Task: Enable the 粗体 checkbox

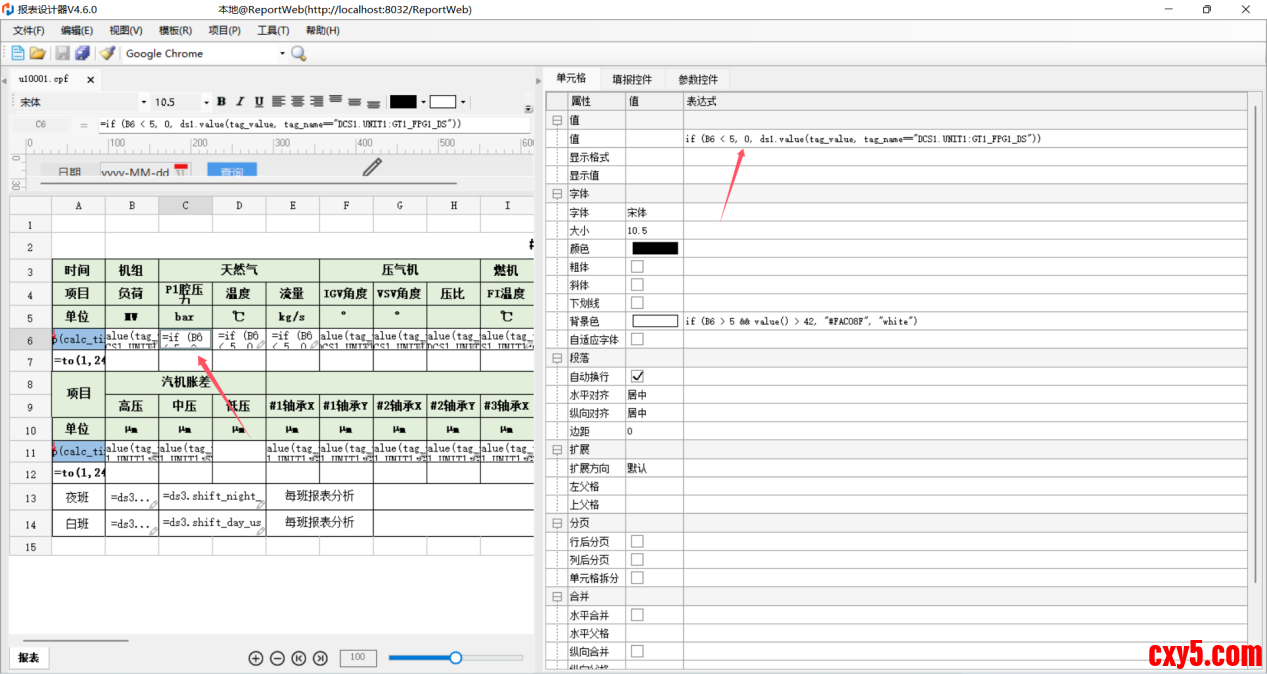Action: tap(637, 266)
